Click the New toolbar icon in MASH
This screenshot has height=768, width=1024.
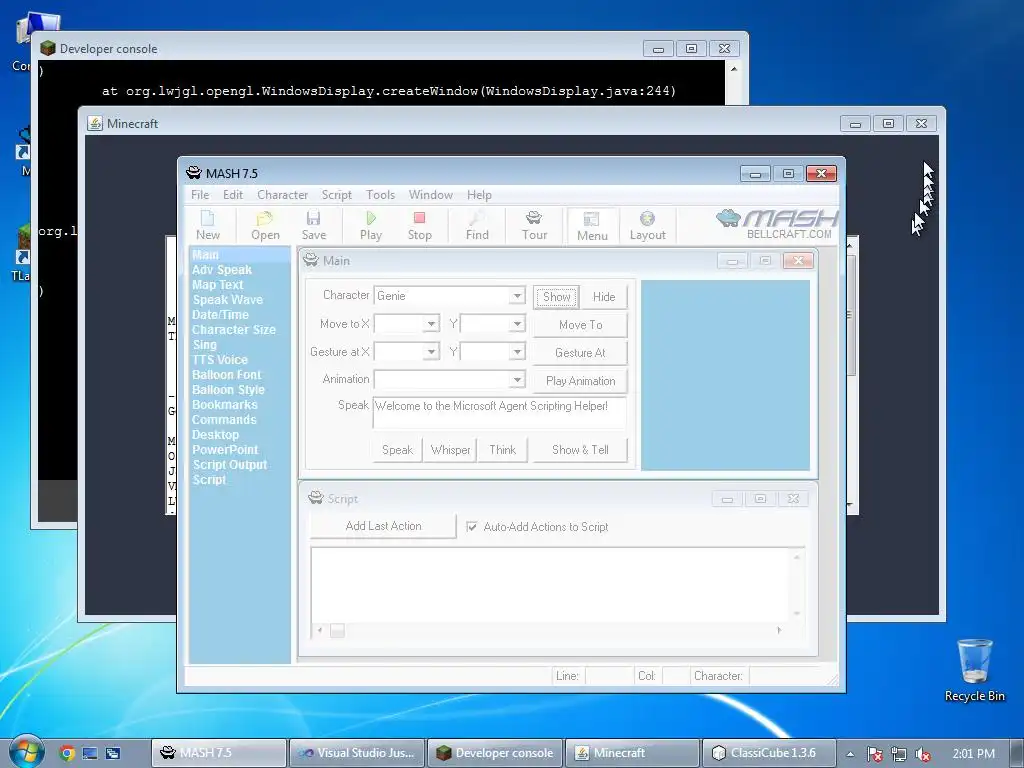[x=208, y=225]
